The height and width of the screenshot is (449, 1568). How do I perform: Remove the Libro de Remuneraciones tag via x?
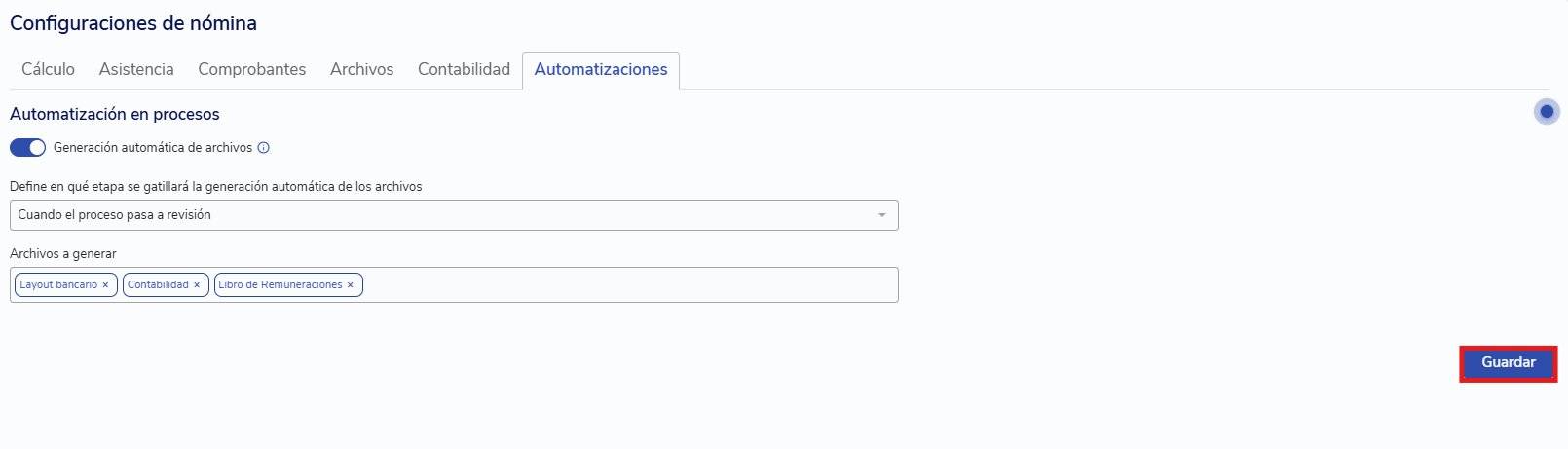click(x=351, y=285)
